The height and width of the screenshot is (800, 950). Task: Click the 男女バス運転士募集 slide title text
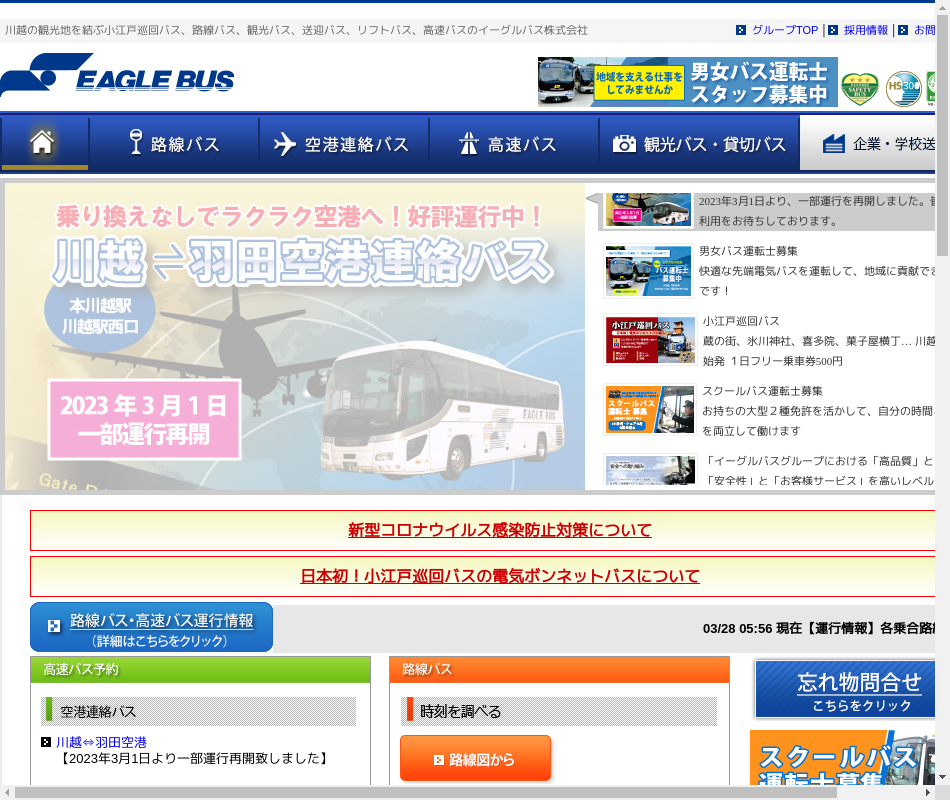click(748, 251)
